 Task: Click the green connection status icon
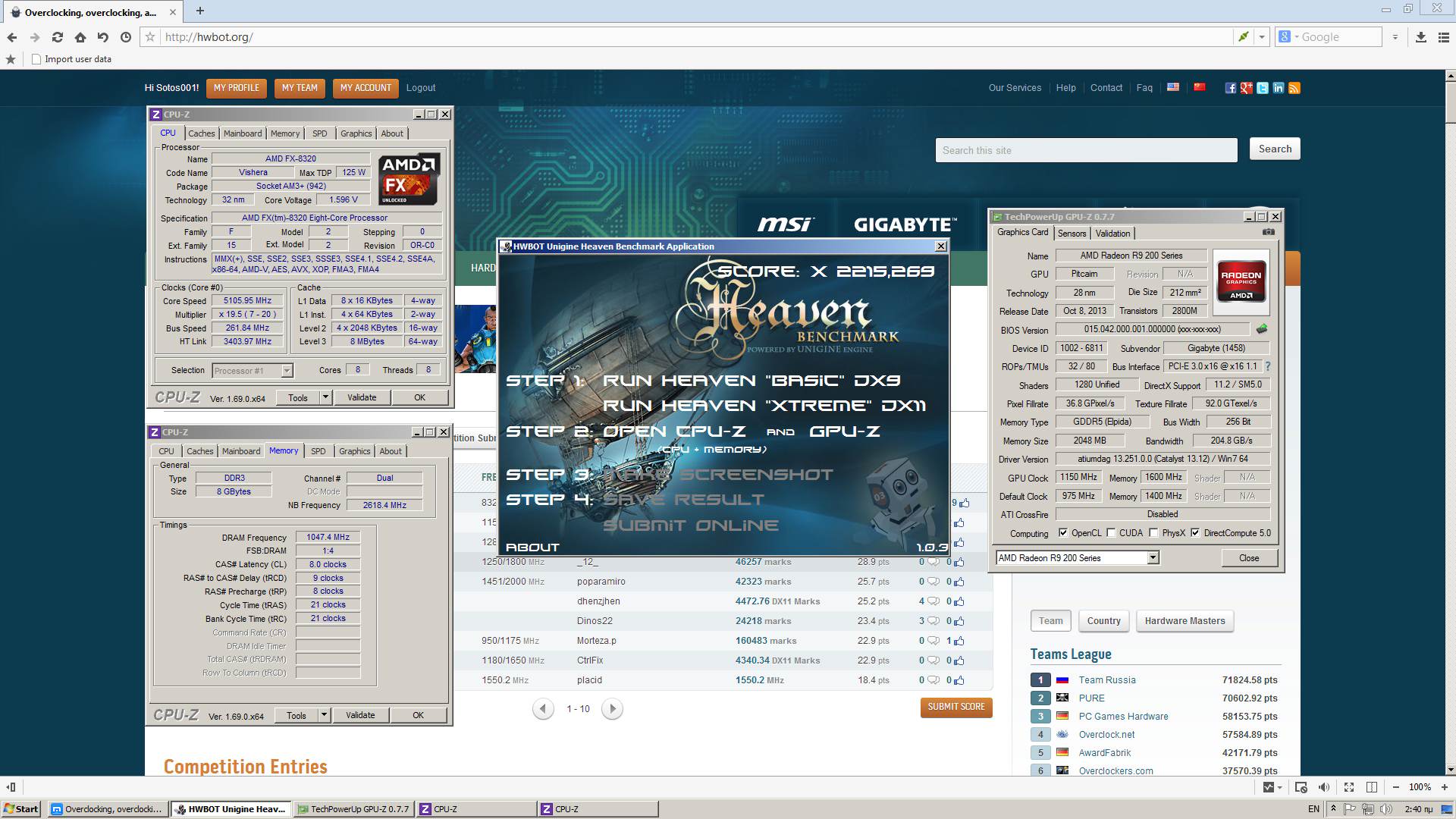point(1243,37)
